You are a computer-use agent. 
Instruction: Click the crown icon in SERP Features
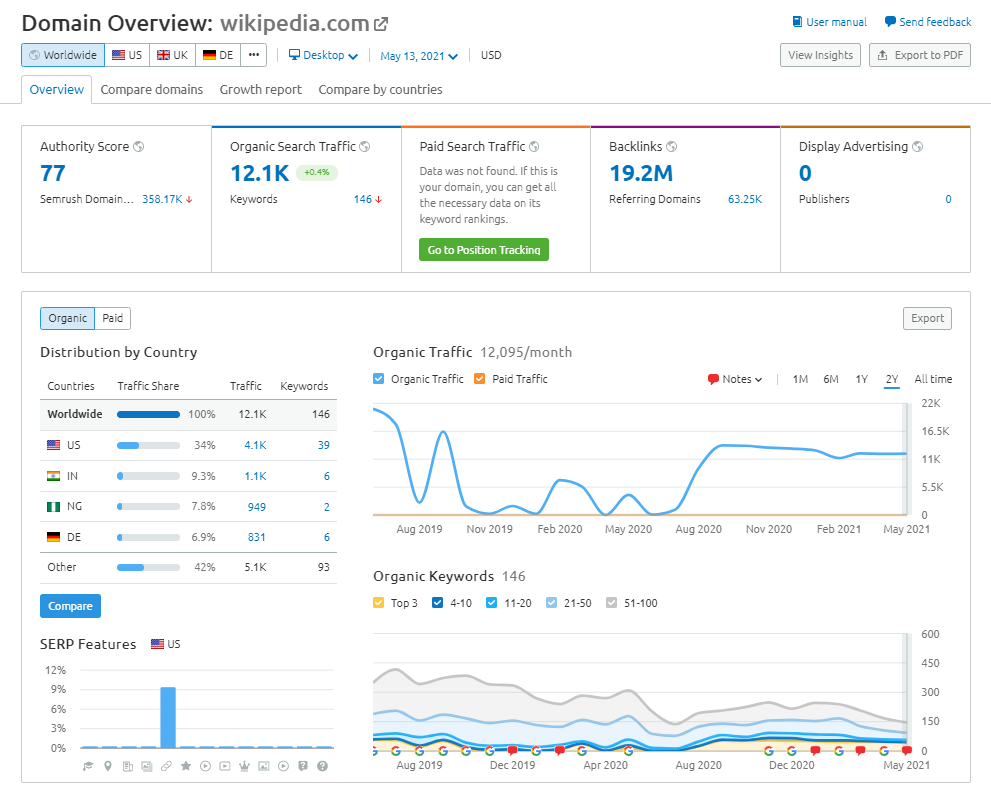[245, 766]
